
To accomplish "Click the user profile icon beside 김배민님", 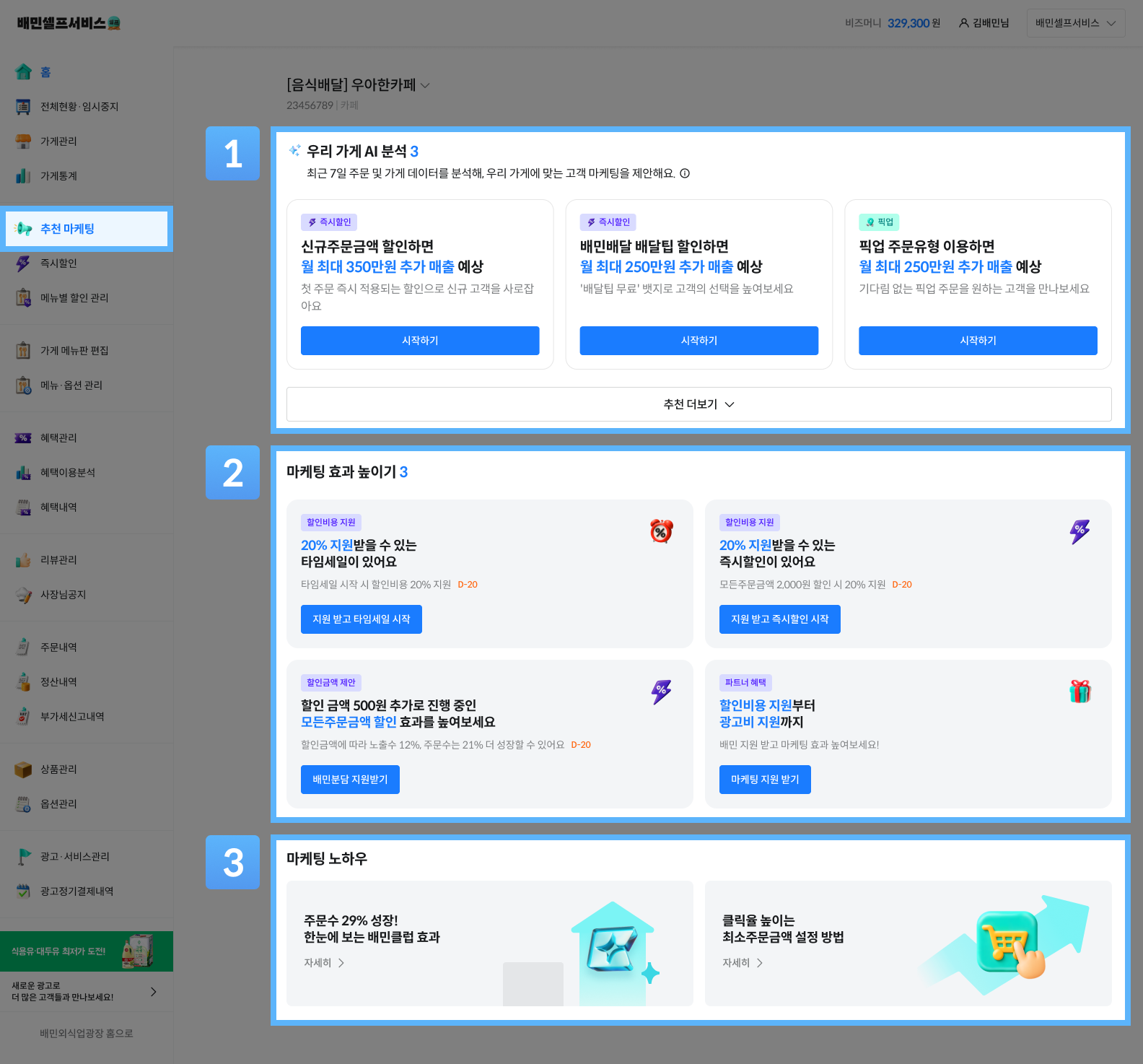I will click(963, 23).
